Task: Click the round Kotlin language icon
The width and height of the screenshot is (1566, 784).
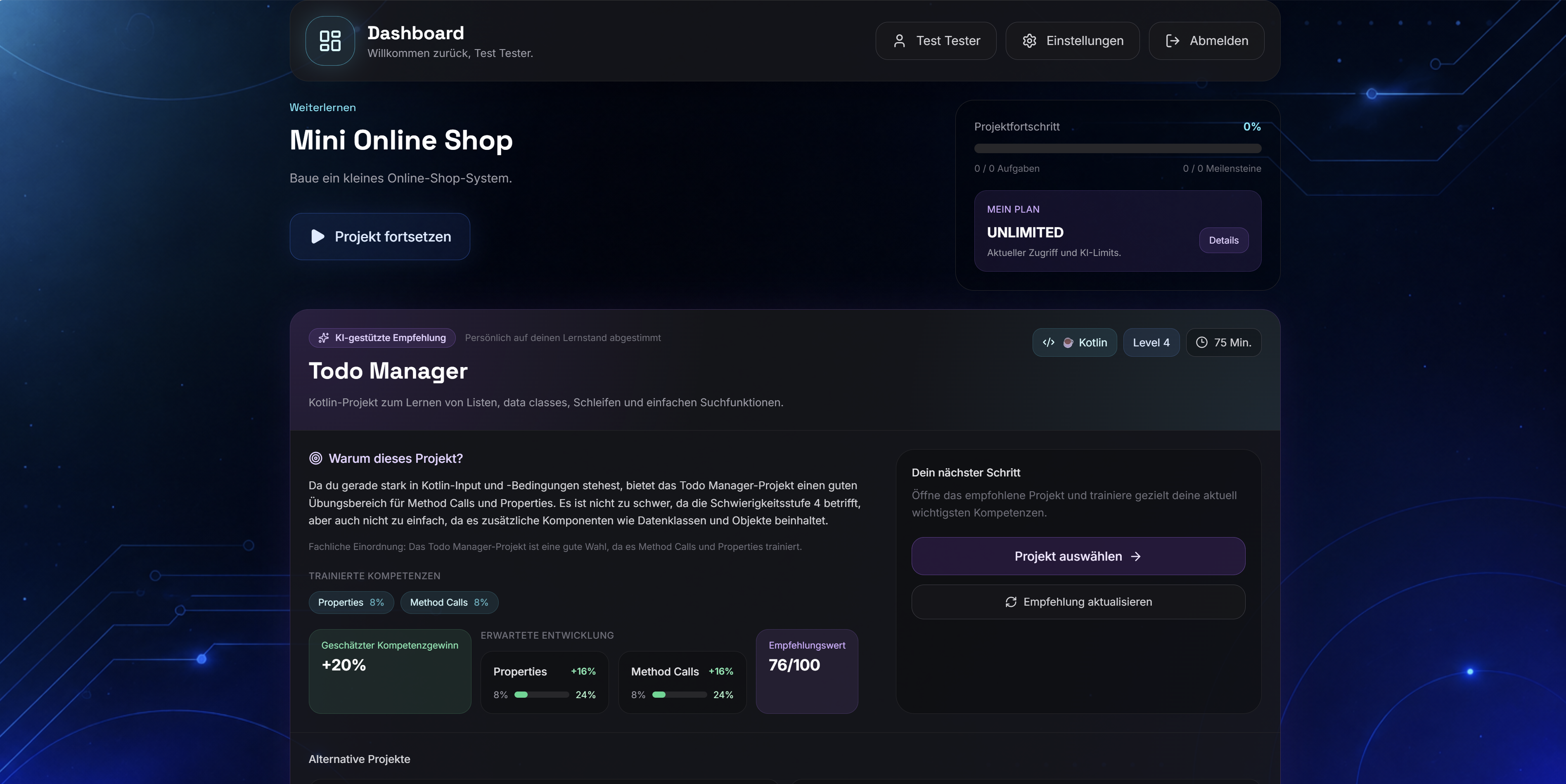Action: (x=1068, y=343)
